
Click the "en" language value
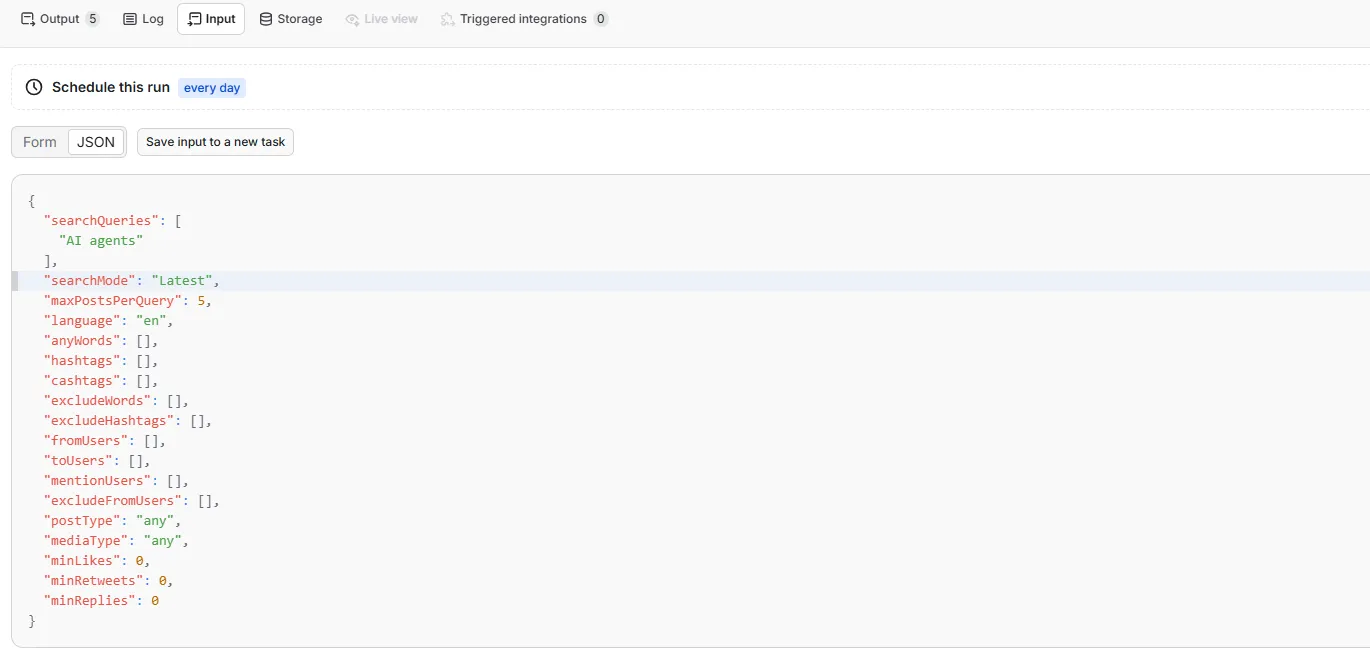(151, 321)
